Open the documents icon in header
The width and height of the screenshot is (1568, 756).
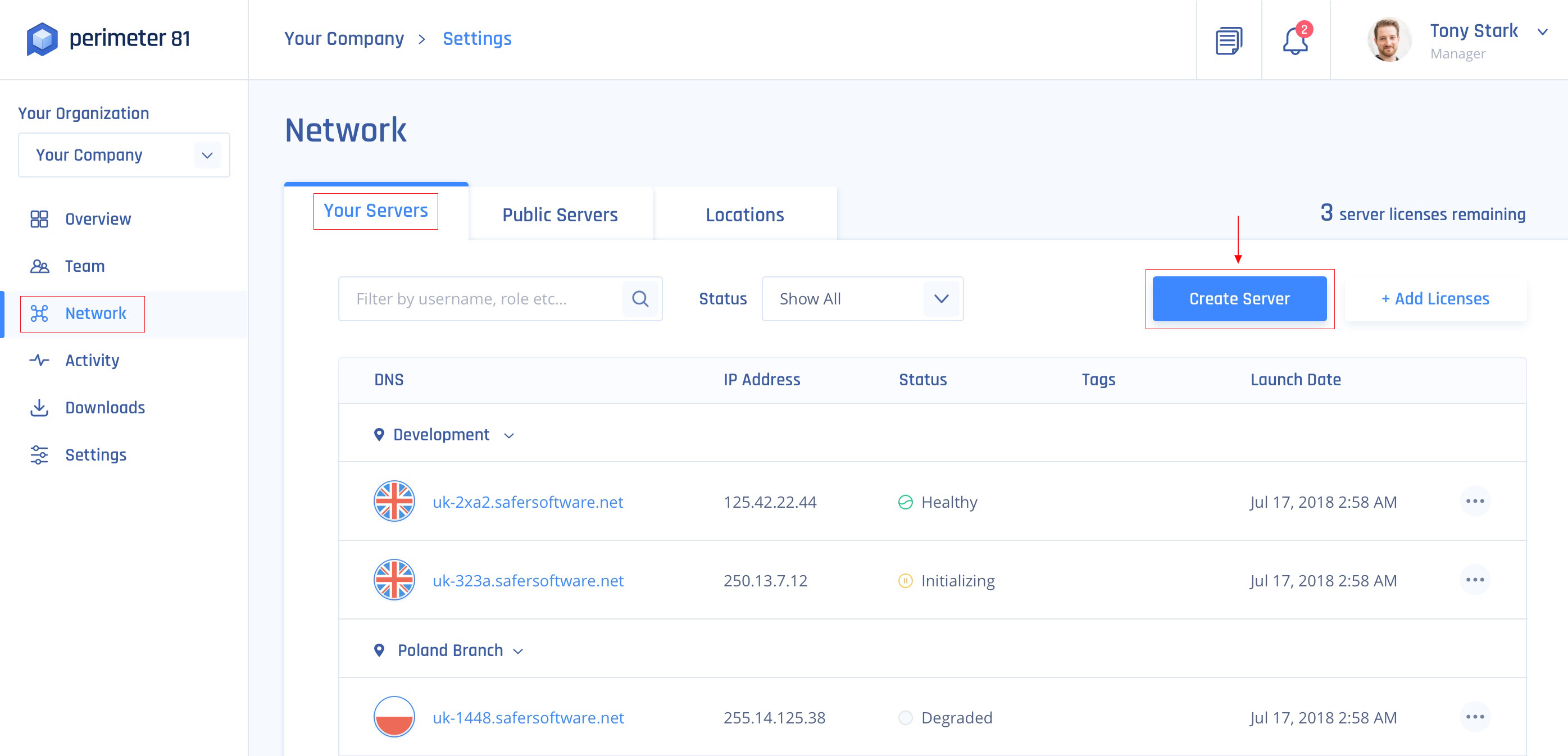pos(1228,41)
